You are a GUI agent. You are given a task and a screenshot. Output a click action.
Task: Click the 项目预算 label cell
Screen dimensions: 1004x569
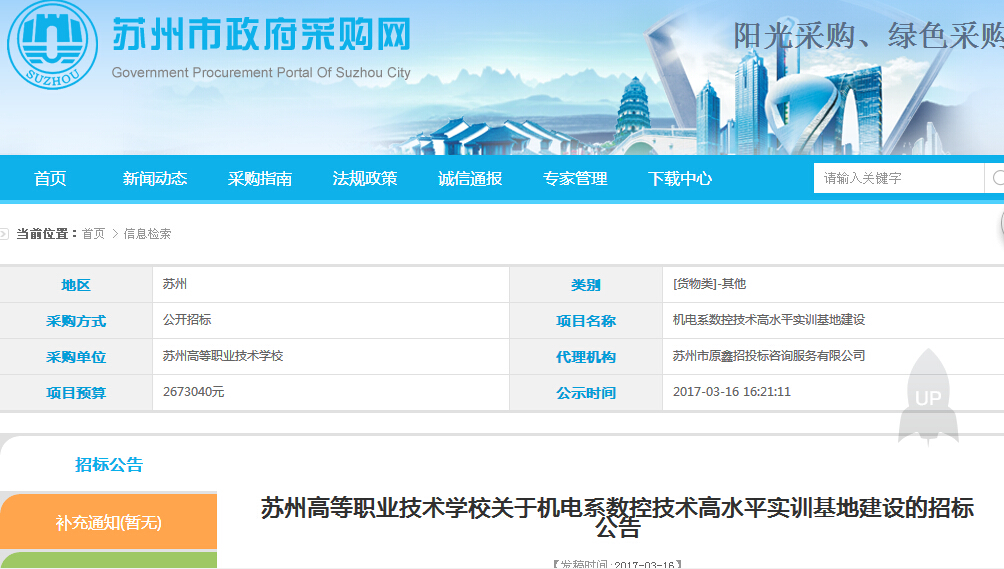[76, 392]
